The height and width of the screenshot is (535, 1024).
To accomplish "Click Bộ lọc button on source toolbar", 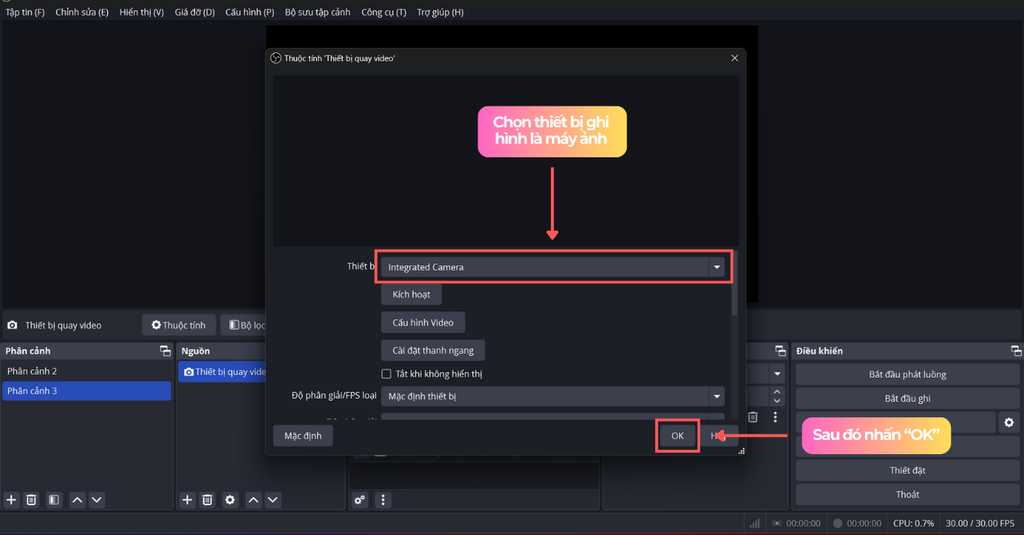I will 244,325.
